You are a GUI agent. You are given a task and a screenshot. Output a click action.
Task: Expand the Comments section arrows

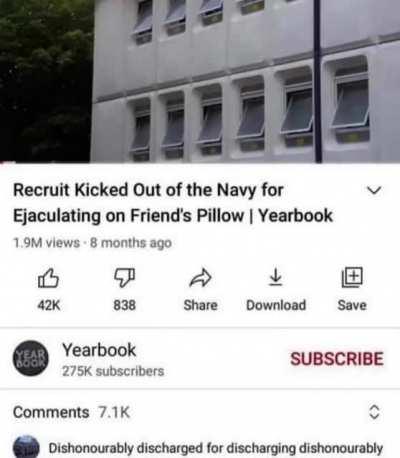coord(374,412)
